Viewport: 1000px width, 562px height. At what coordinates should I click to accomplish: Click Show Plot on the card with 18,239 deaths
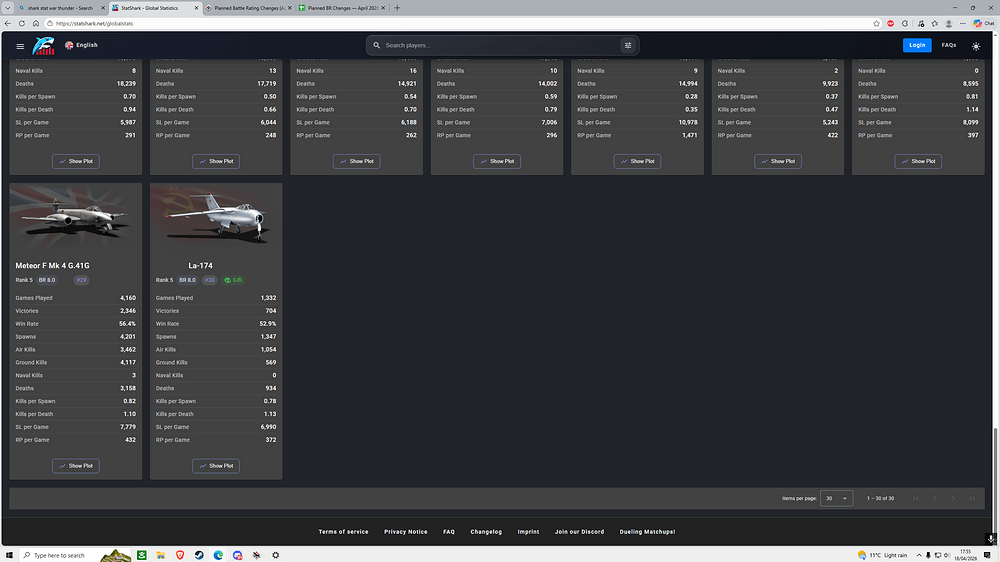tap(76, 161)
